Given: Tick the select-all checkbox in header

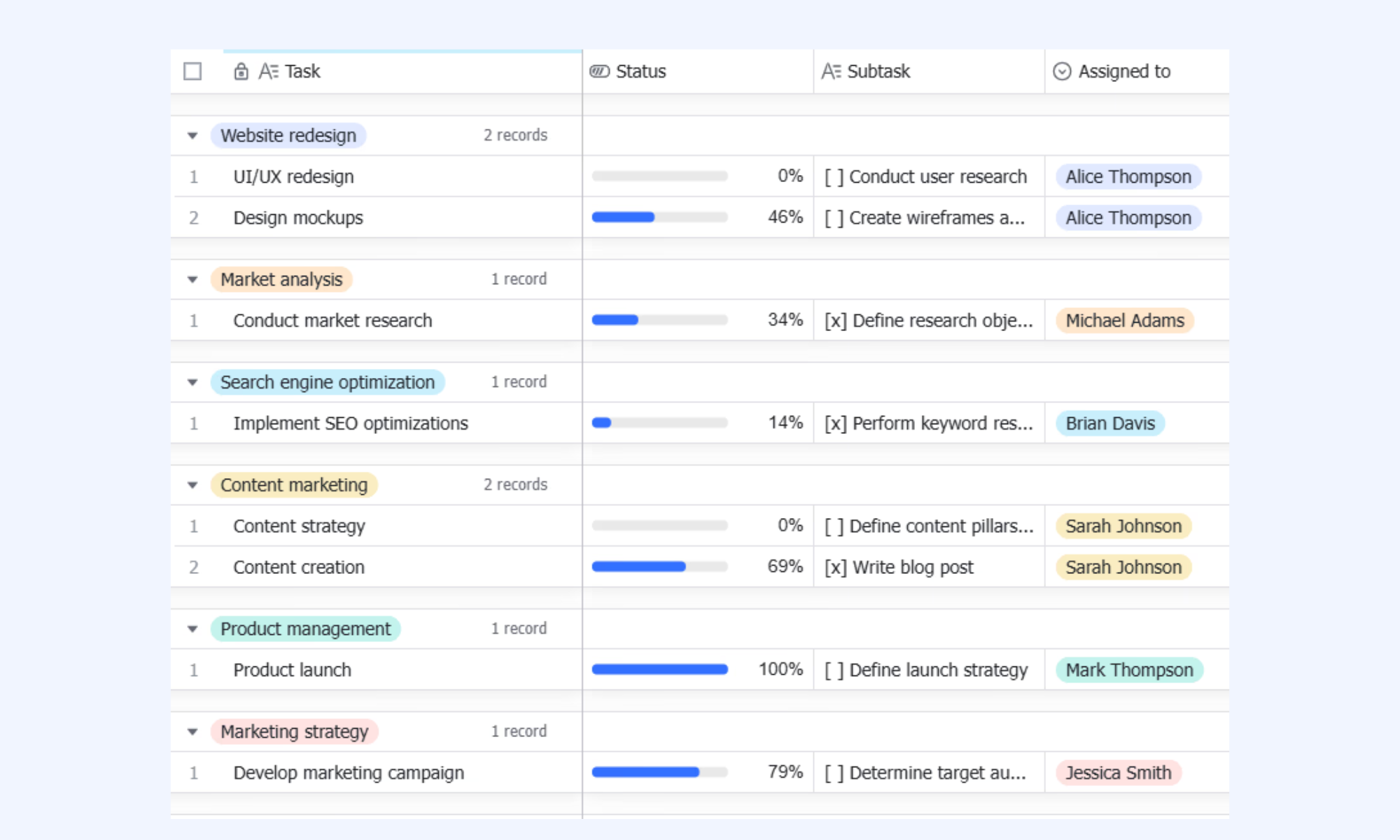Looking at the screenshot, I should click(192, 71).
